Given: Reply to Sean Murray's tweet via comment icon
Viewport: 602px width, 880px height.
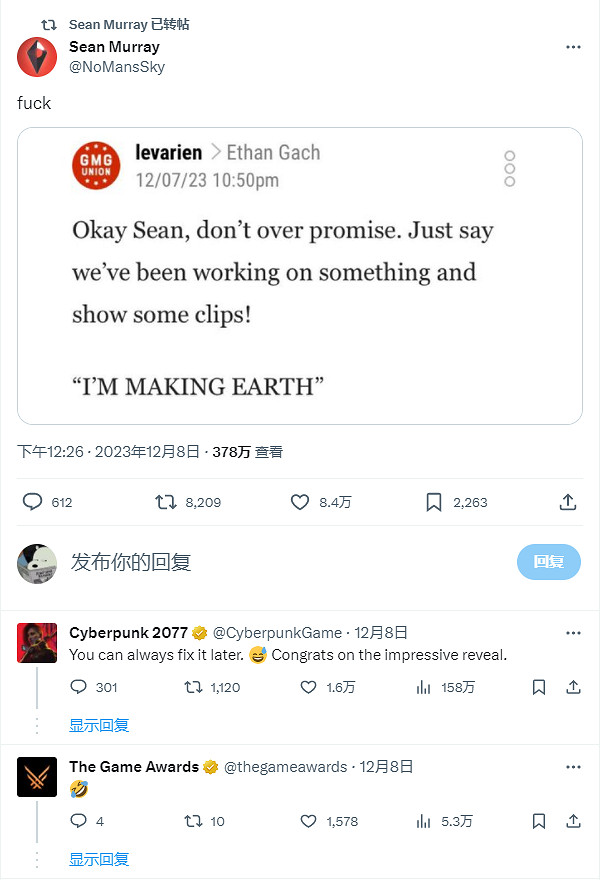Looking at the screenshot, I should 33,502.
